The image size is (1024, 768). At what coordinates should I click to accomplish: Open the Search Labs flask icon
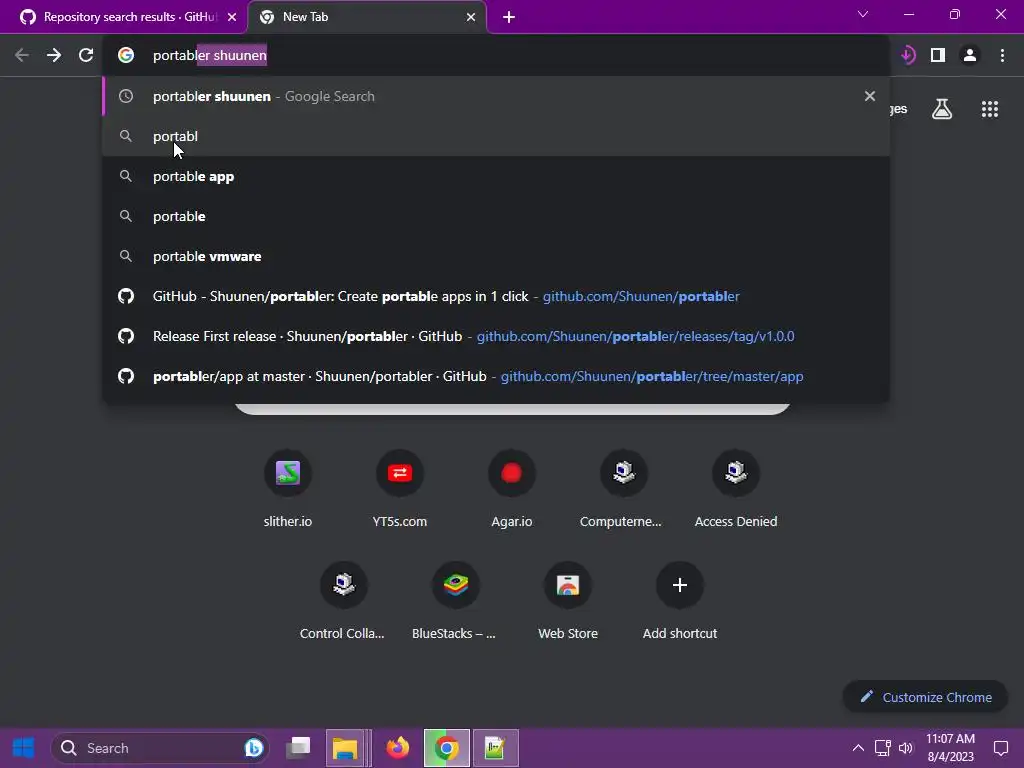coord(942,109)
